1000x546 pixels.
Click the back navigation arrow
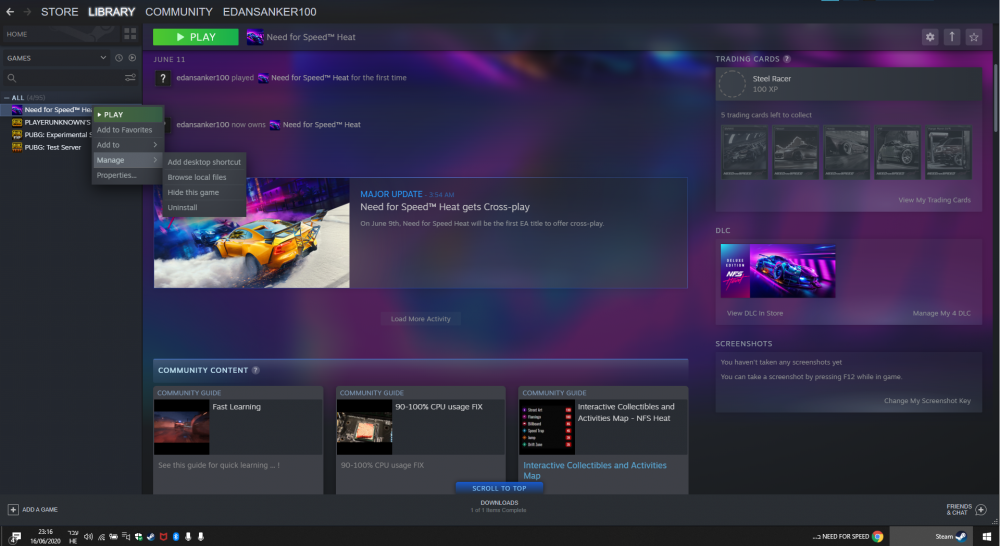[10, 11]
